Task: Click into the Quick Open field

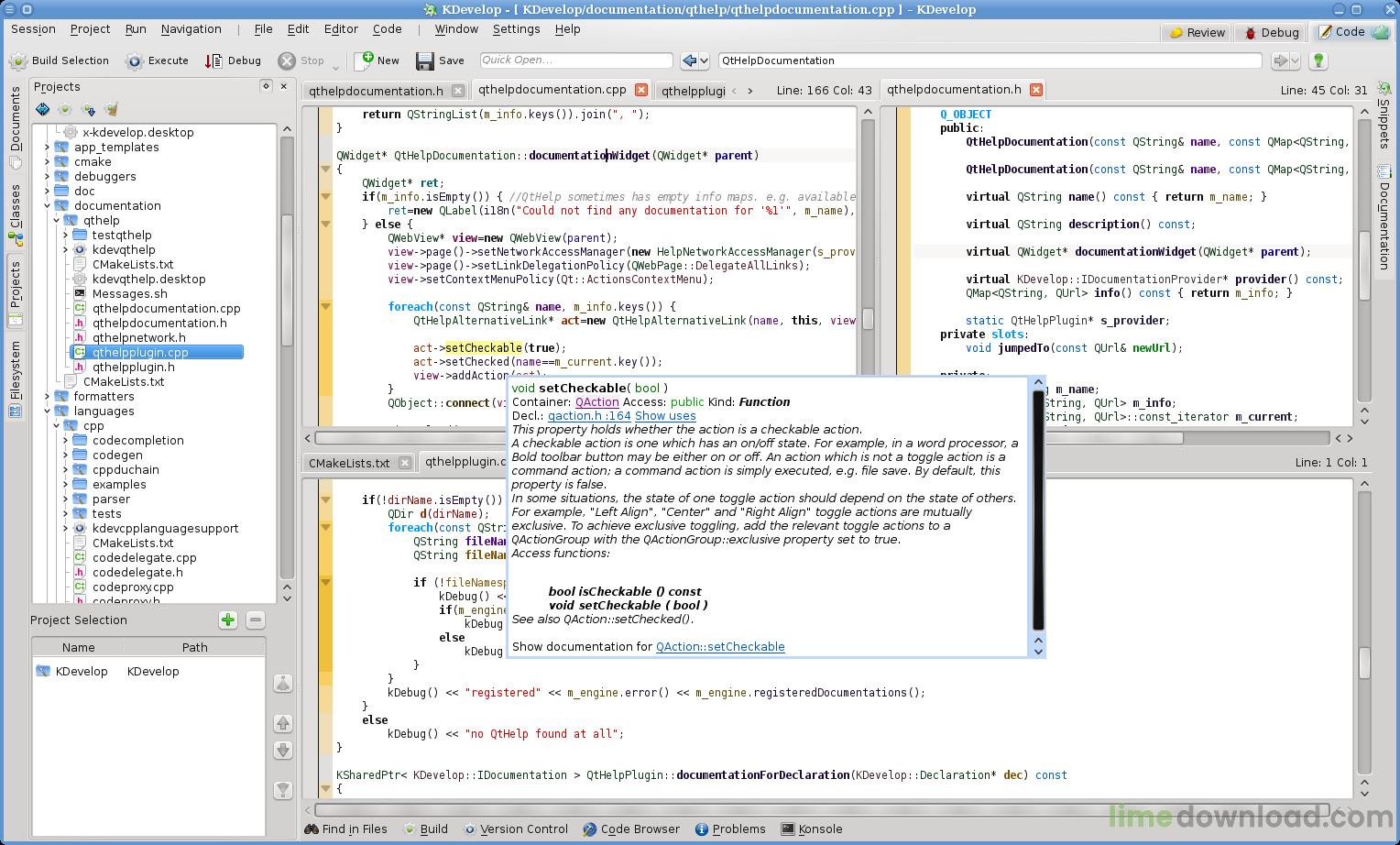Action: [575, 60]
